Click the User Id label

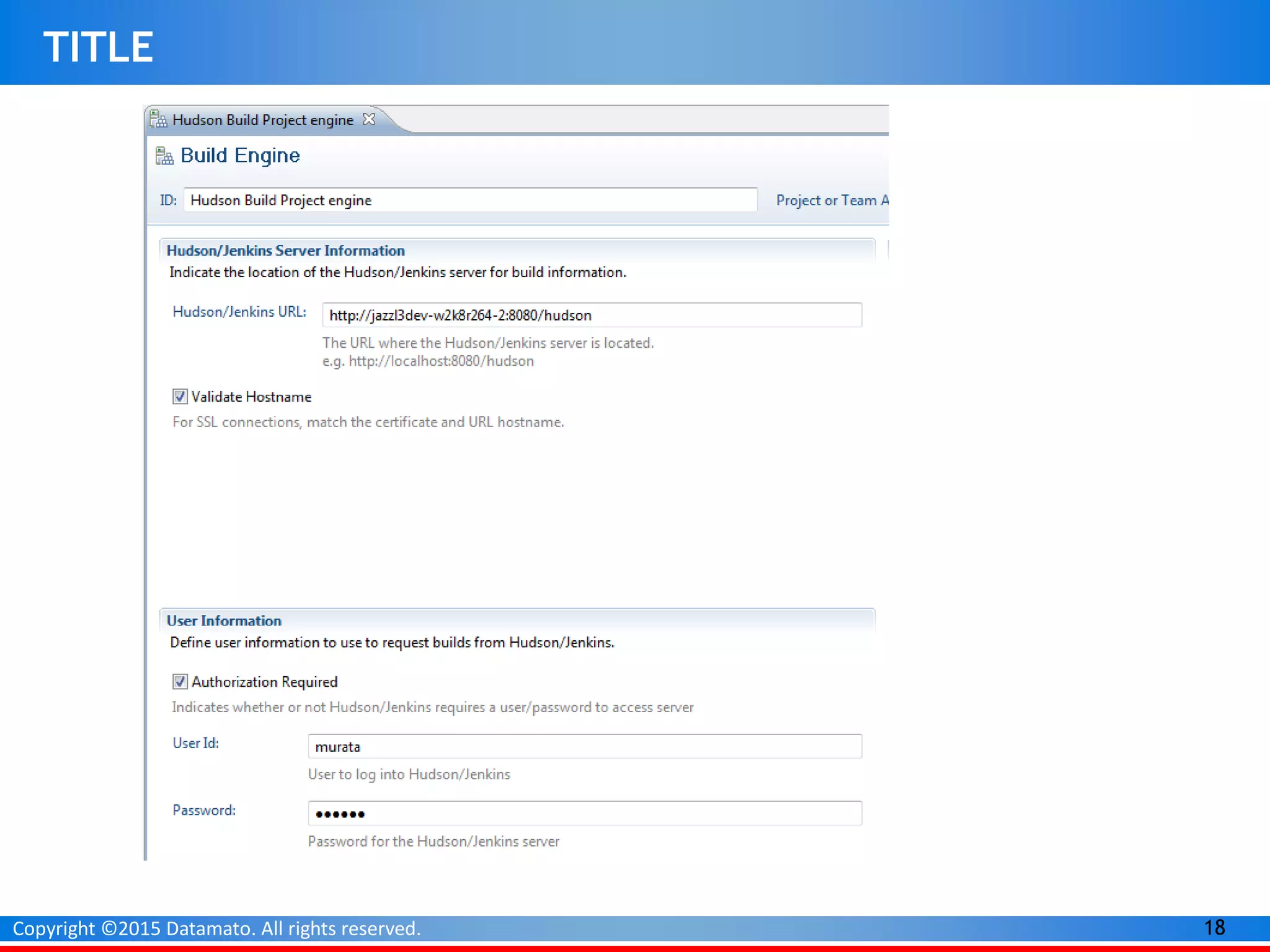point(195,743)
